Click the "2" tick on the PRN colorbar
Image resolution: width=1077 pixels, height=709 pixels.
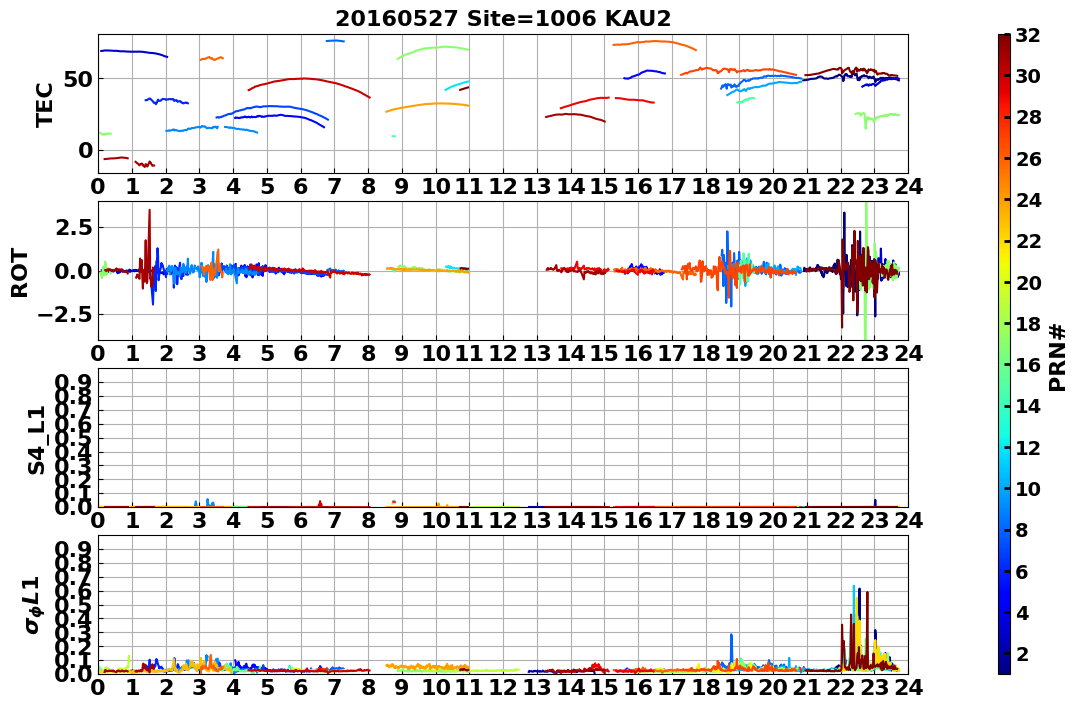(1022, 653)
